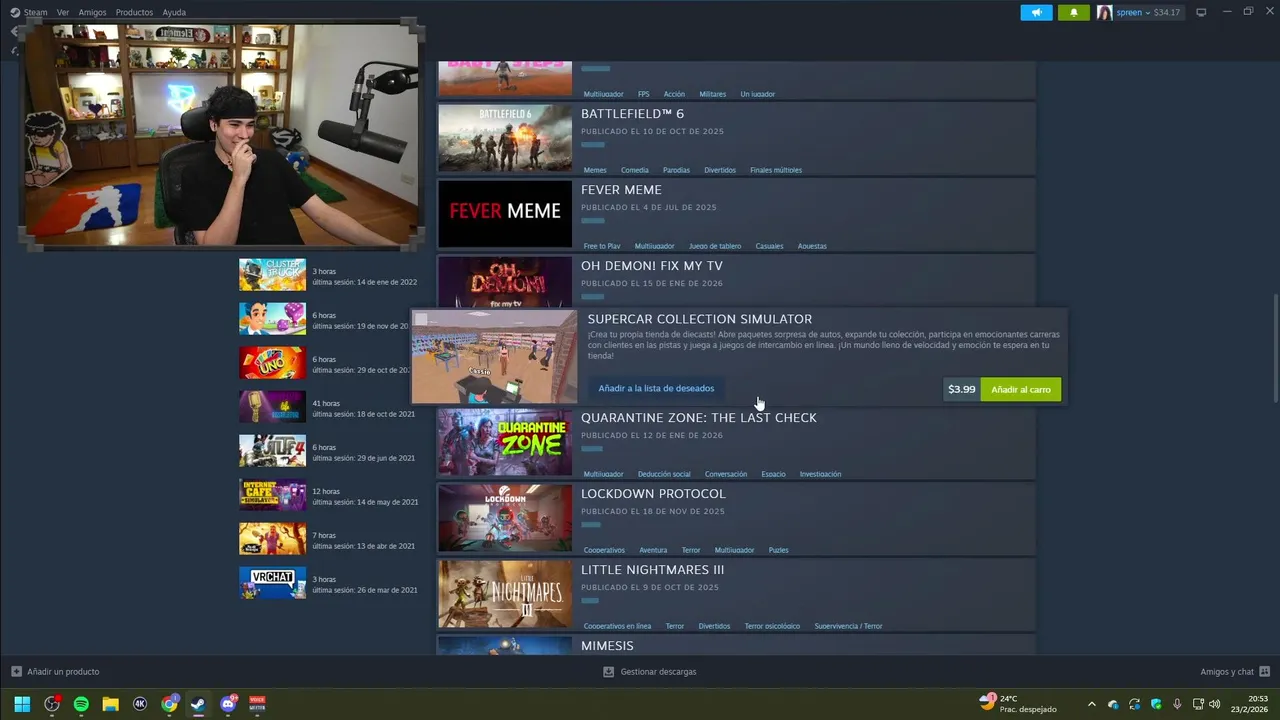Screen dimensions: 1280x720
Task: Open LITTLE NIGHTMARES III title
Action: click(653, 570)
